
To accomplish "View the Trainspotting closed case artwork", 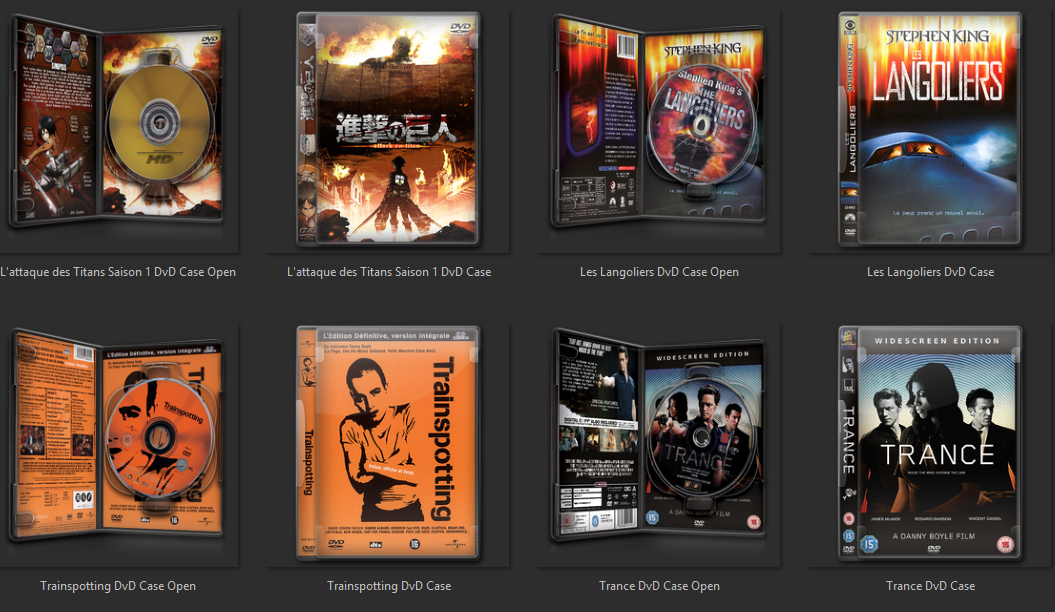I will click(389, 442).
